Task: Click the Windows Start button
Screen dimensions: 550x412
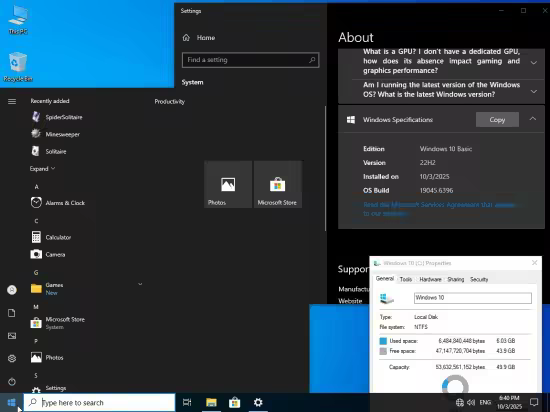Action: pyautogui.click(x=12, y=403)
